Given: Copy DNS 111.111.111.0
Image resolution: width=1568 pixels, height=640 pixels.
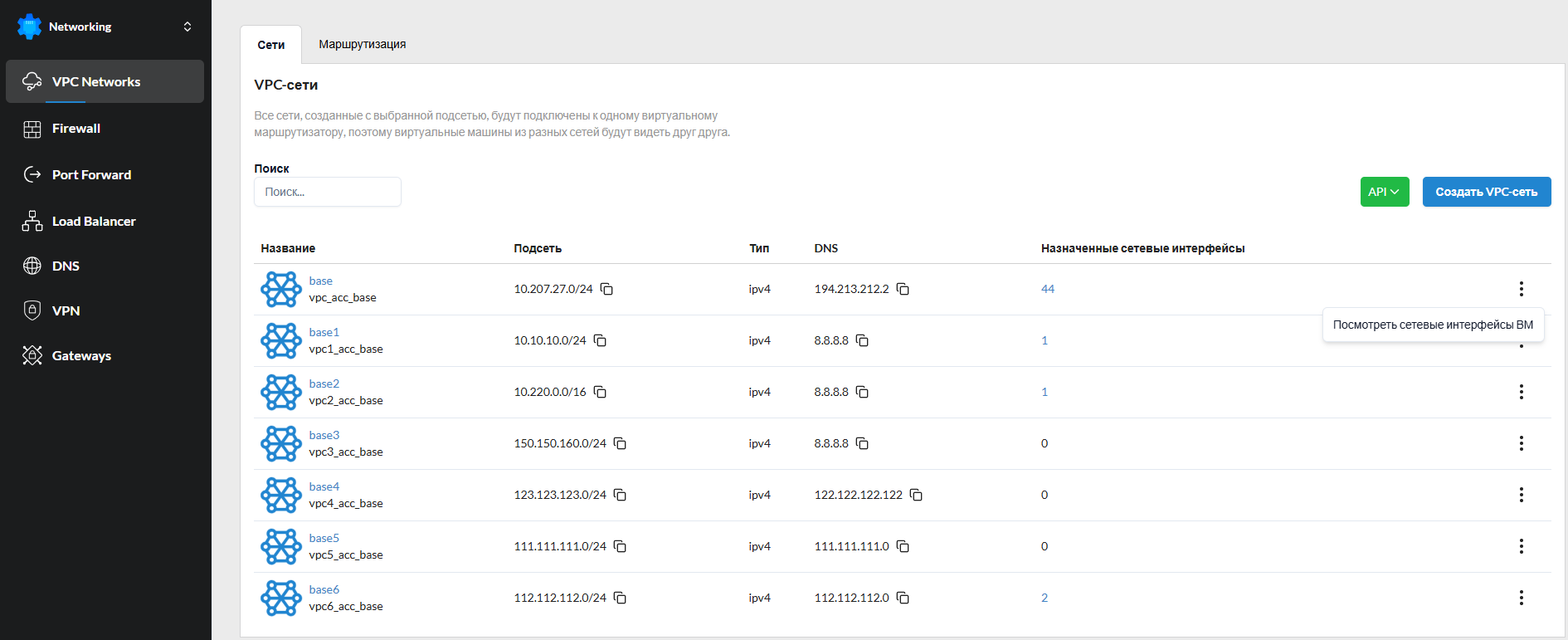Looking at the screenshot, I should point(903,546).
